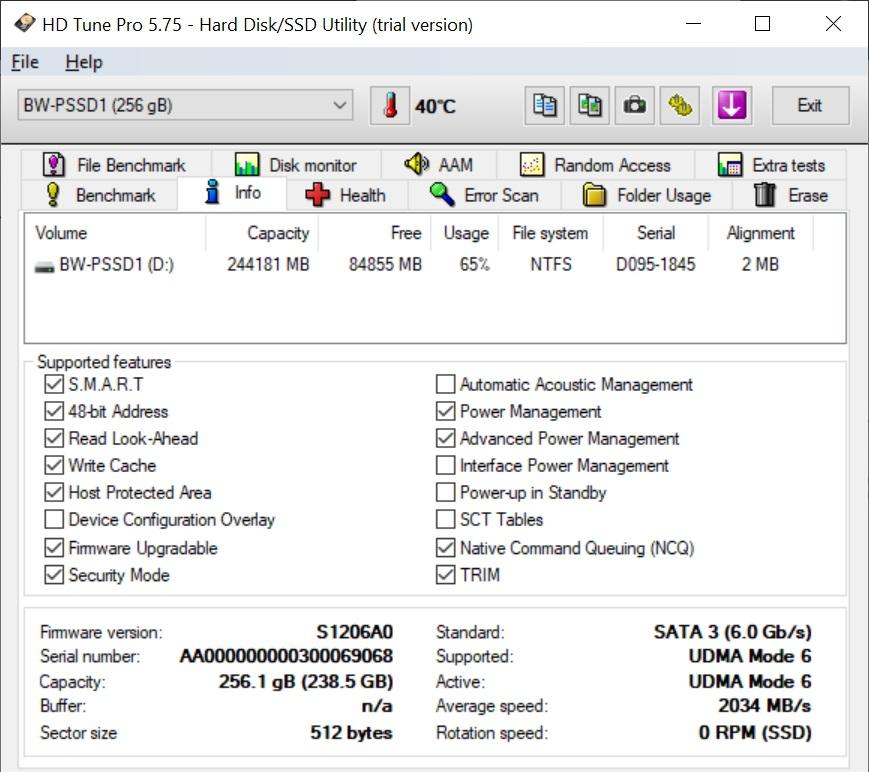
Task: Click the Exit button
Action: pyautogui.click(x=809, y=106)
